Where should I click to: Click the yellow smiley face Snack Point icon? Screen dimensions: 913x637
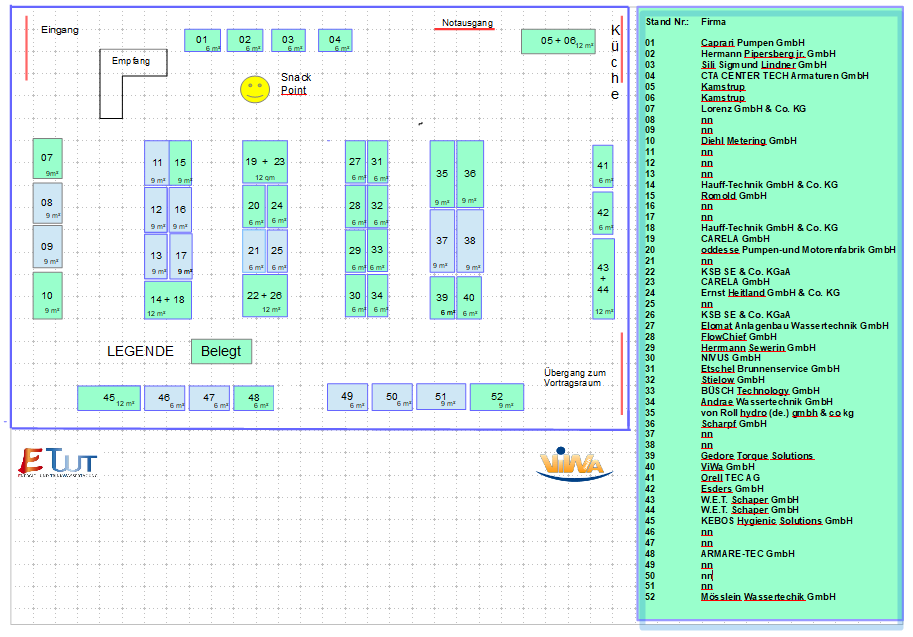tap(255, 89)
